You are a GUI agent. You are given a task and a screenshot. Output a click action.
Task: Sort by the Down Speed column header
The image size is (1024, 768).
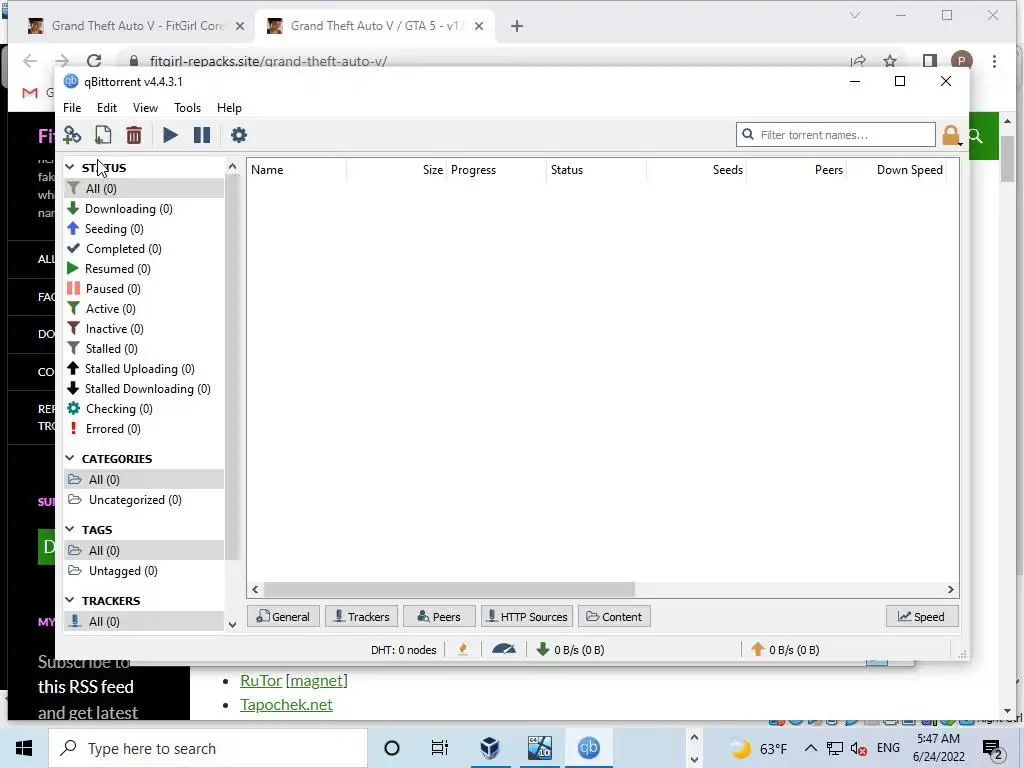(897, 170)
